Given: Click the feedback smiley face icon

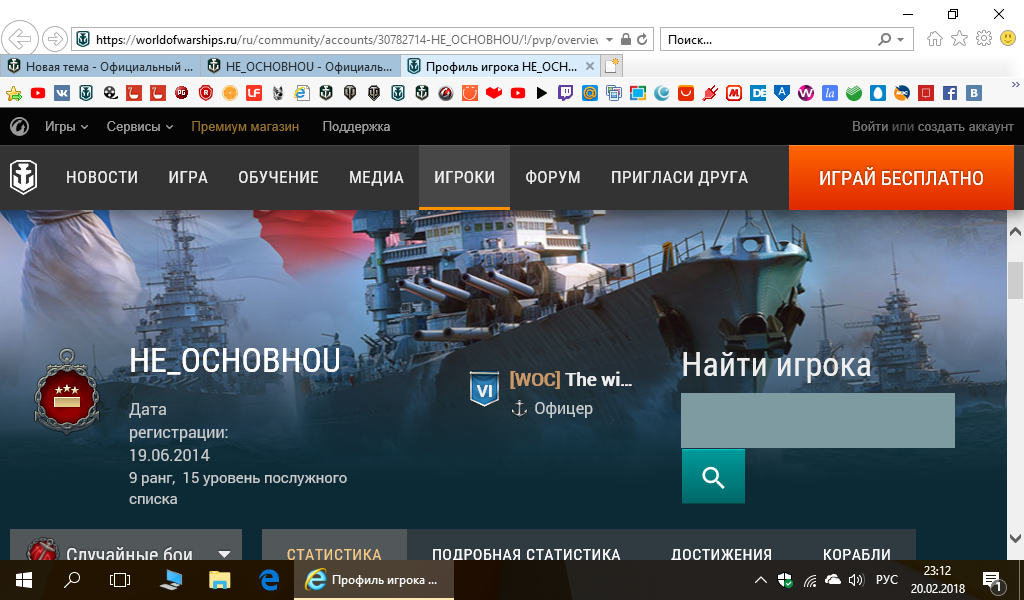Looking at the screenshot, I should coord(1008,39).
